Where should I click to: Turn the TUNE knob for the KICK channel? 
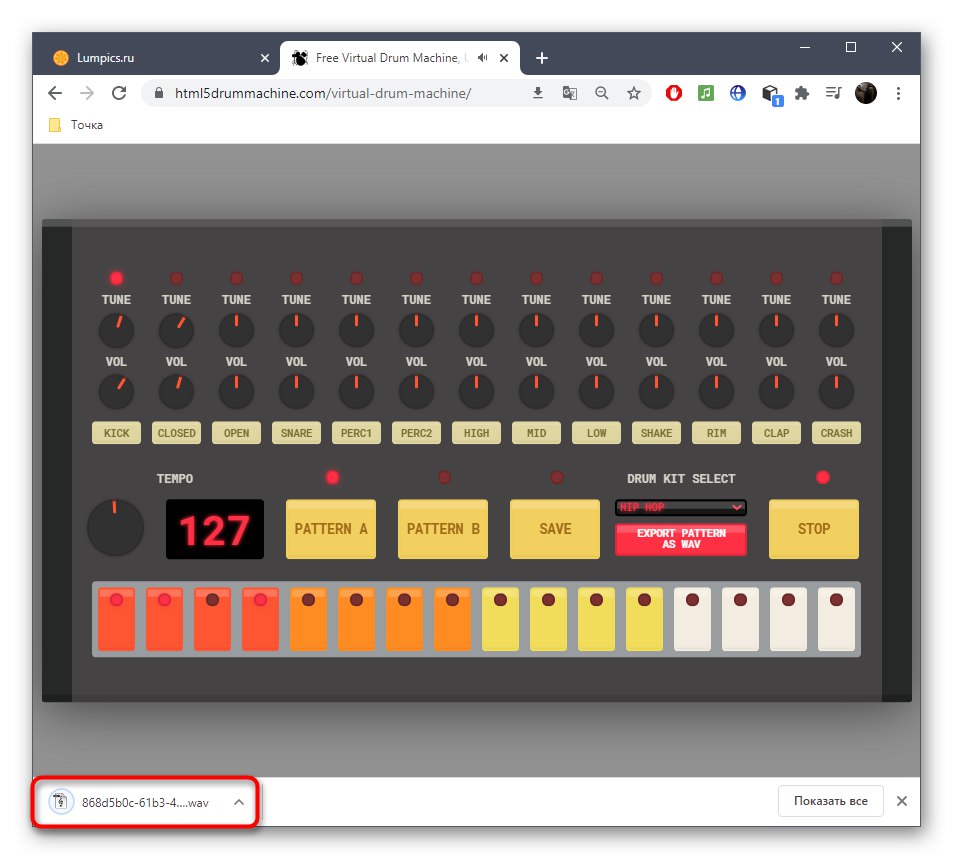pos(116,329)
